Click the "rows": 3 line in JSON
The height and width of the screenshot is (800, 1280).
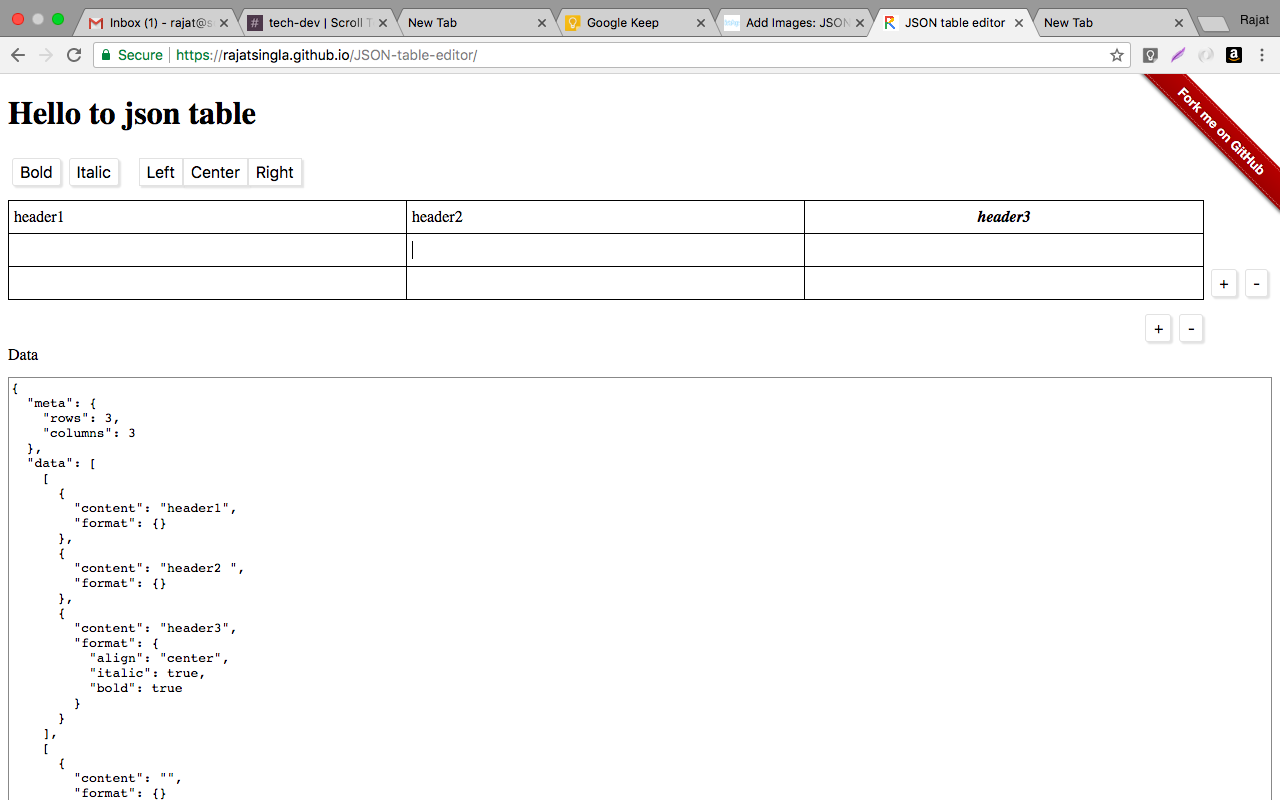82,418
